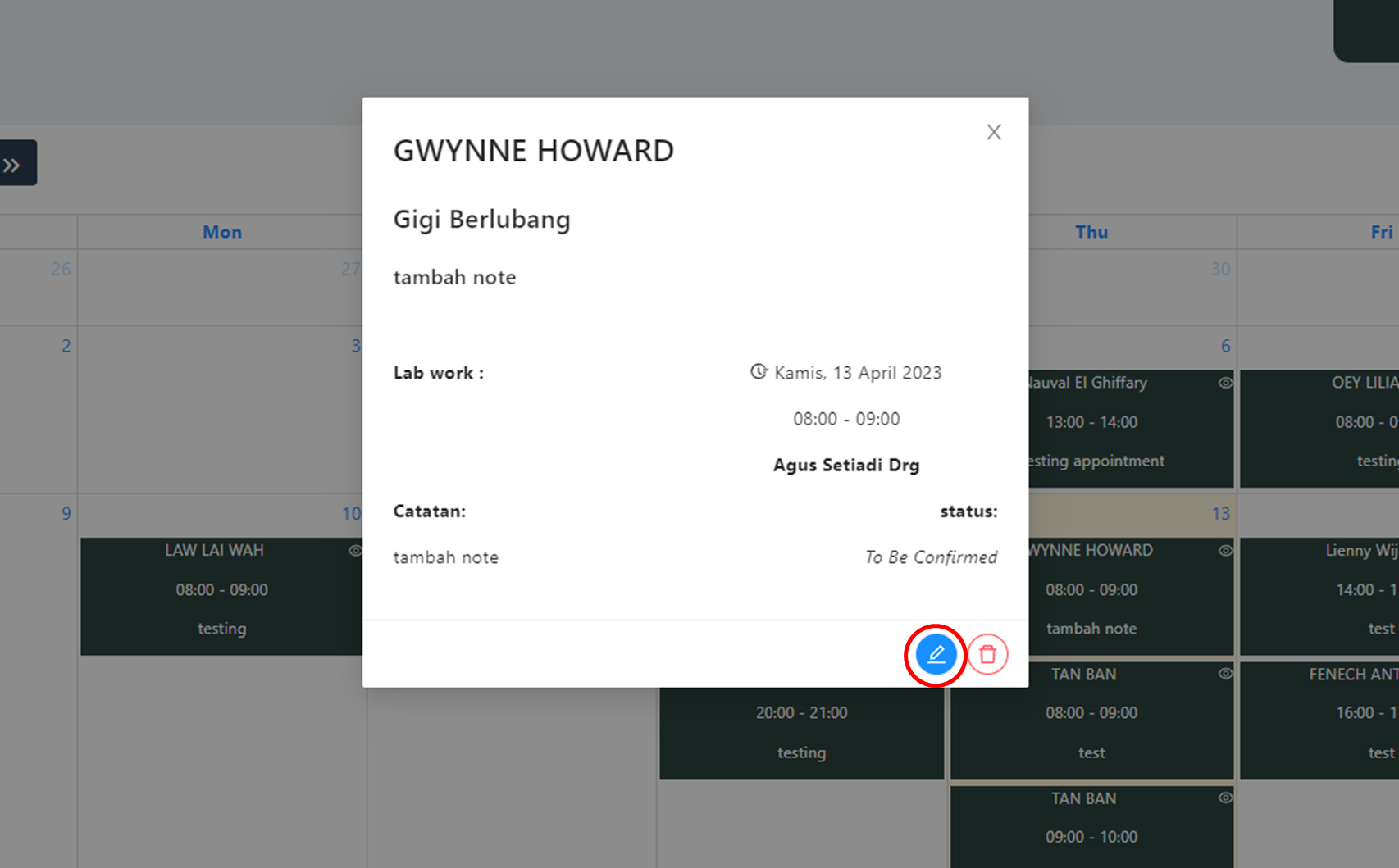Click day number 6 in calendar
Screen dimensions: 1399x868
tap(1226, 346)
